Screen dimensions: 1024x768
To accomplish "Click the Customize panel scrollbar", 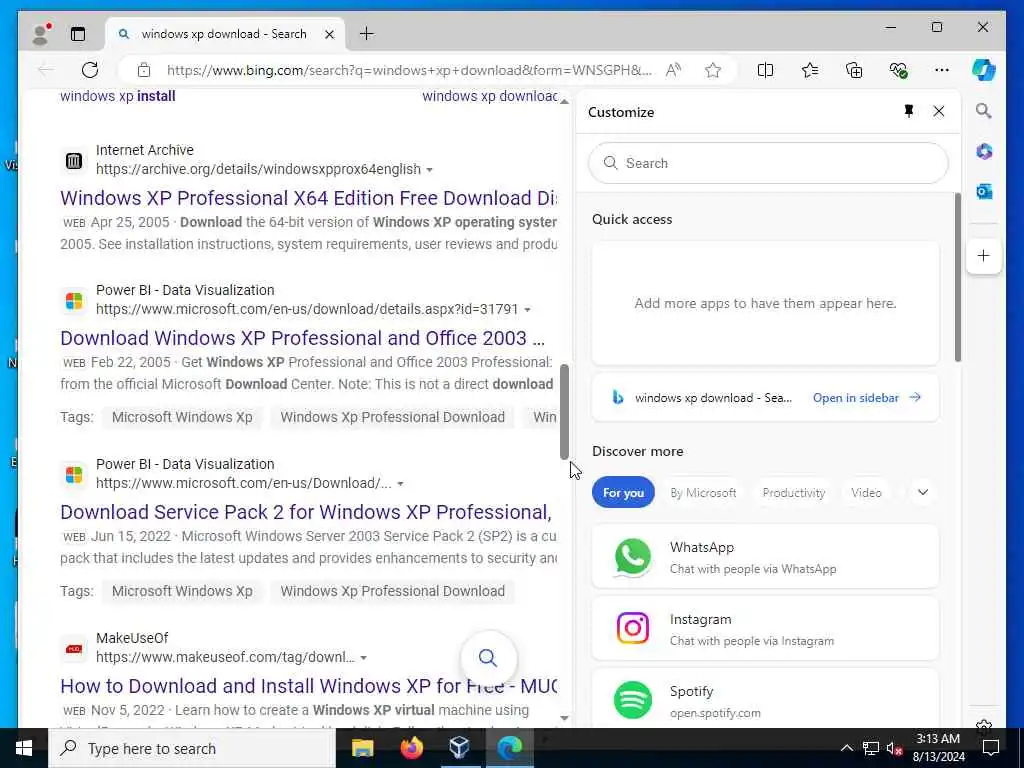I will 957,277.
